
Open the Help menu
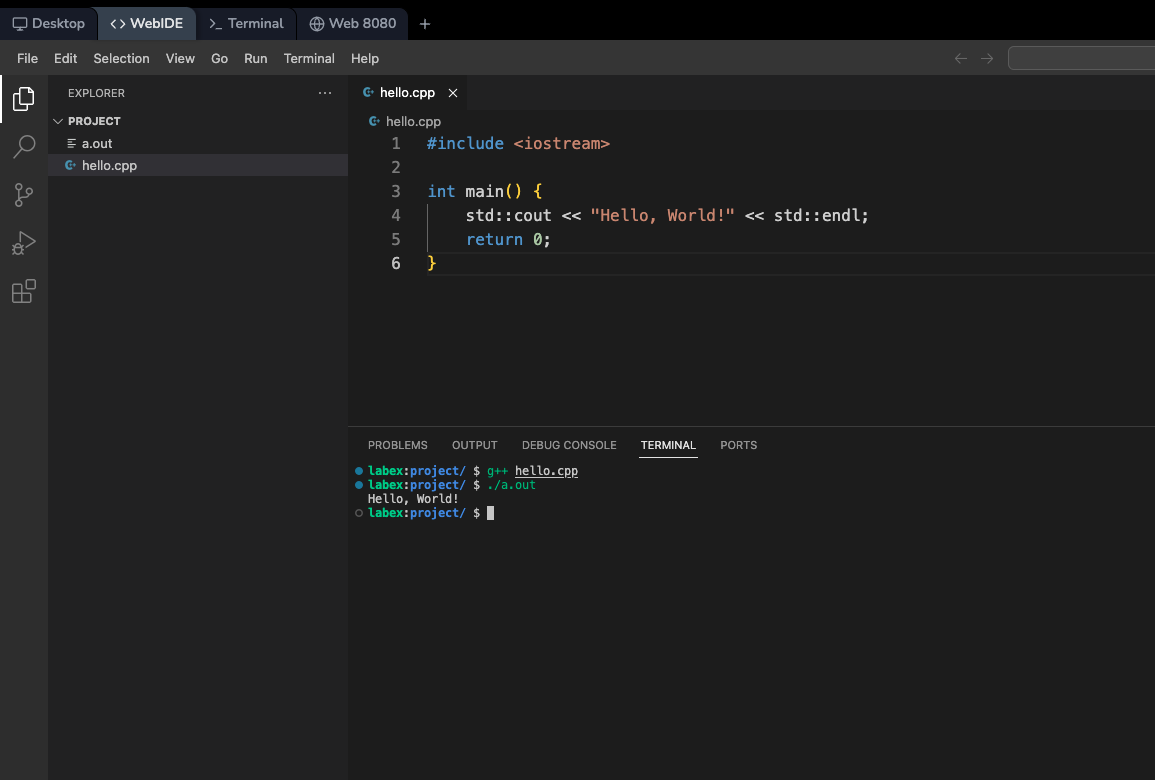click(x=365, y=58)
